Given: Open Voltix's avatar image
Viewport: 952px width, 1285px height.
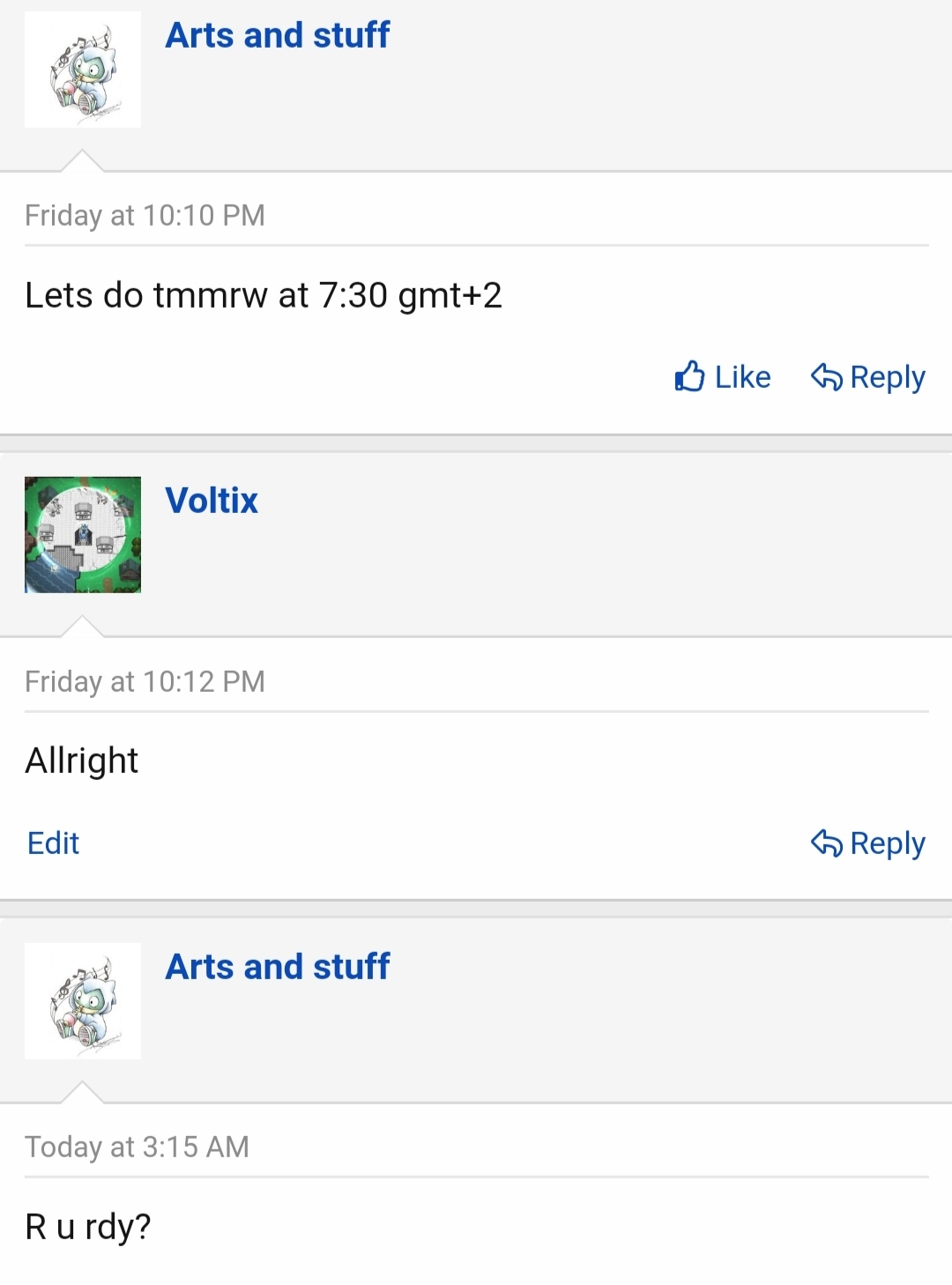Looking at the screenshot, I should tap(83, 534).
